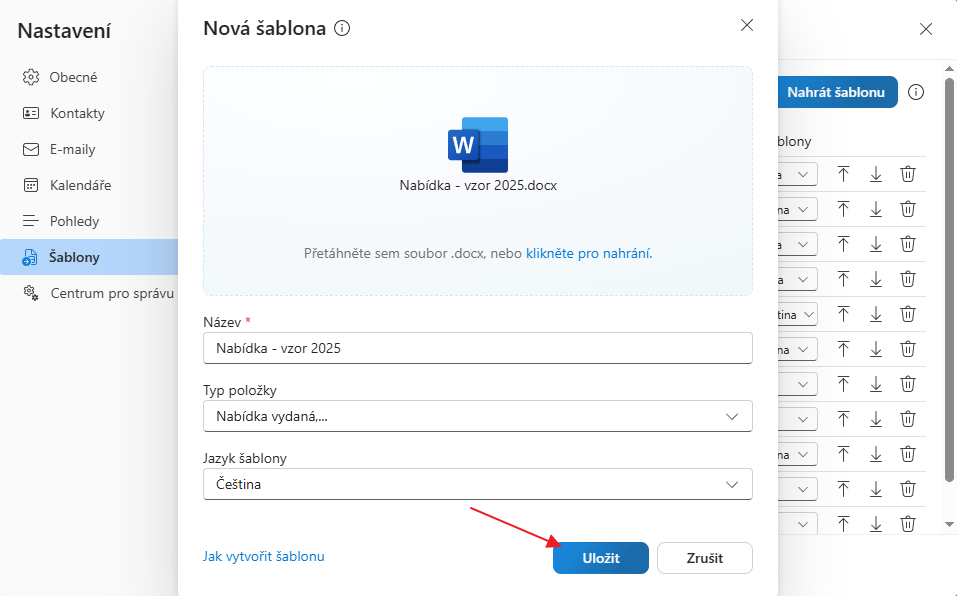This screenshot has width=957, height=596.
Task: Open the Kontakty settings section
Action: [77, 113]
